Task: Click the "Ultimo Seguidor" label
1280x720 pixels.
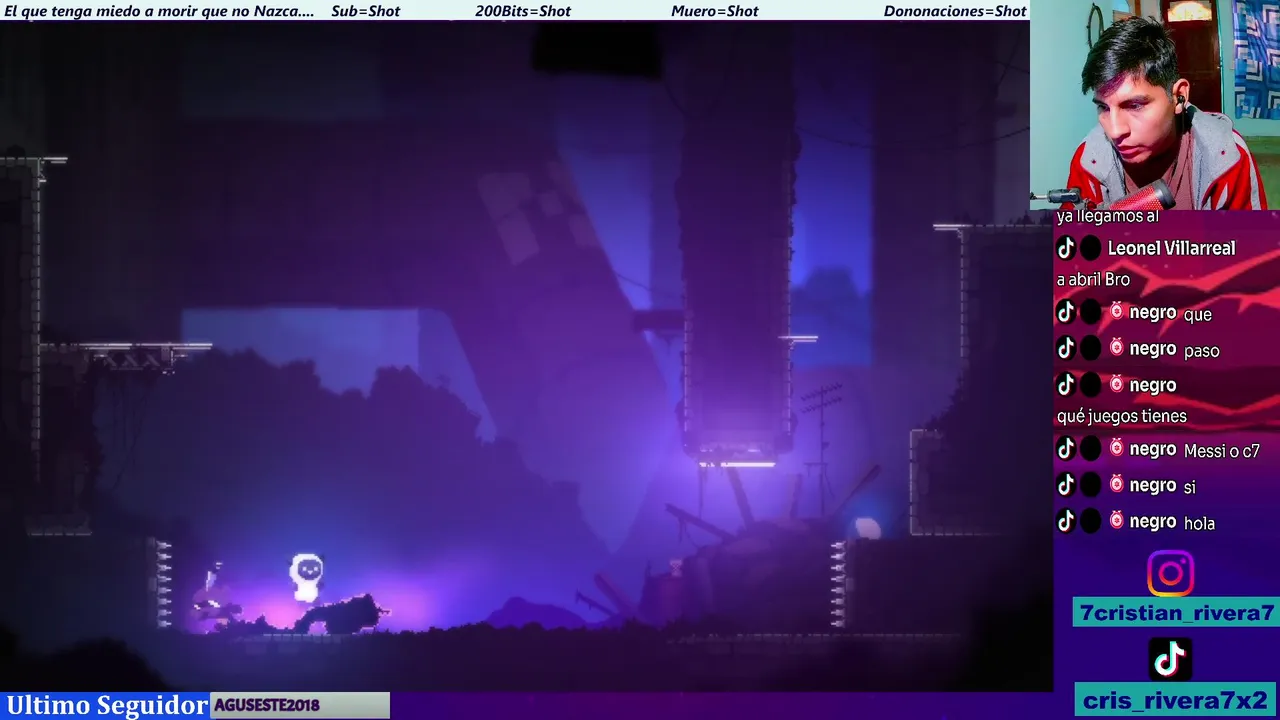Action: click(x=106, y=705)
